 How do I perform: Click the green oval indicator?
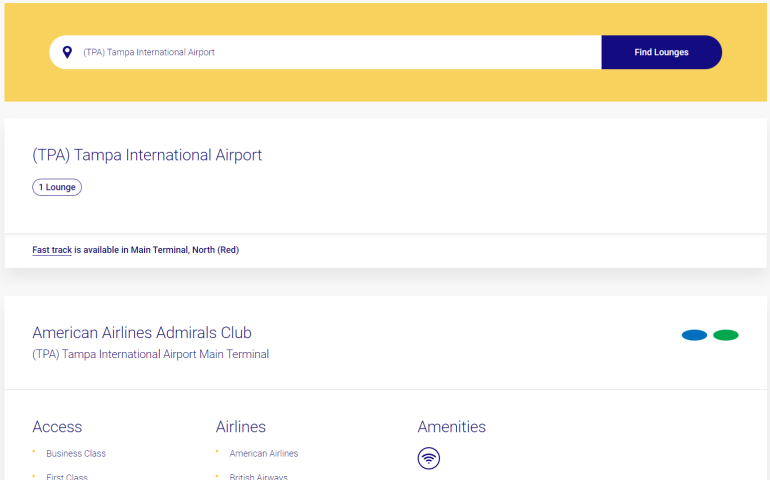[726, 335]
